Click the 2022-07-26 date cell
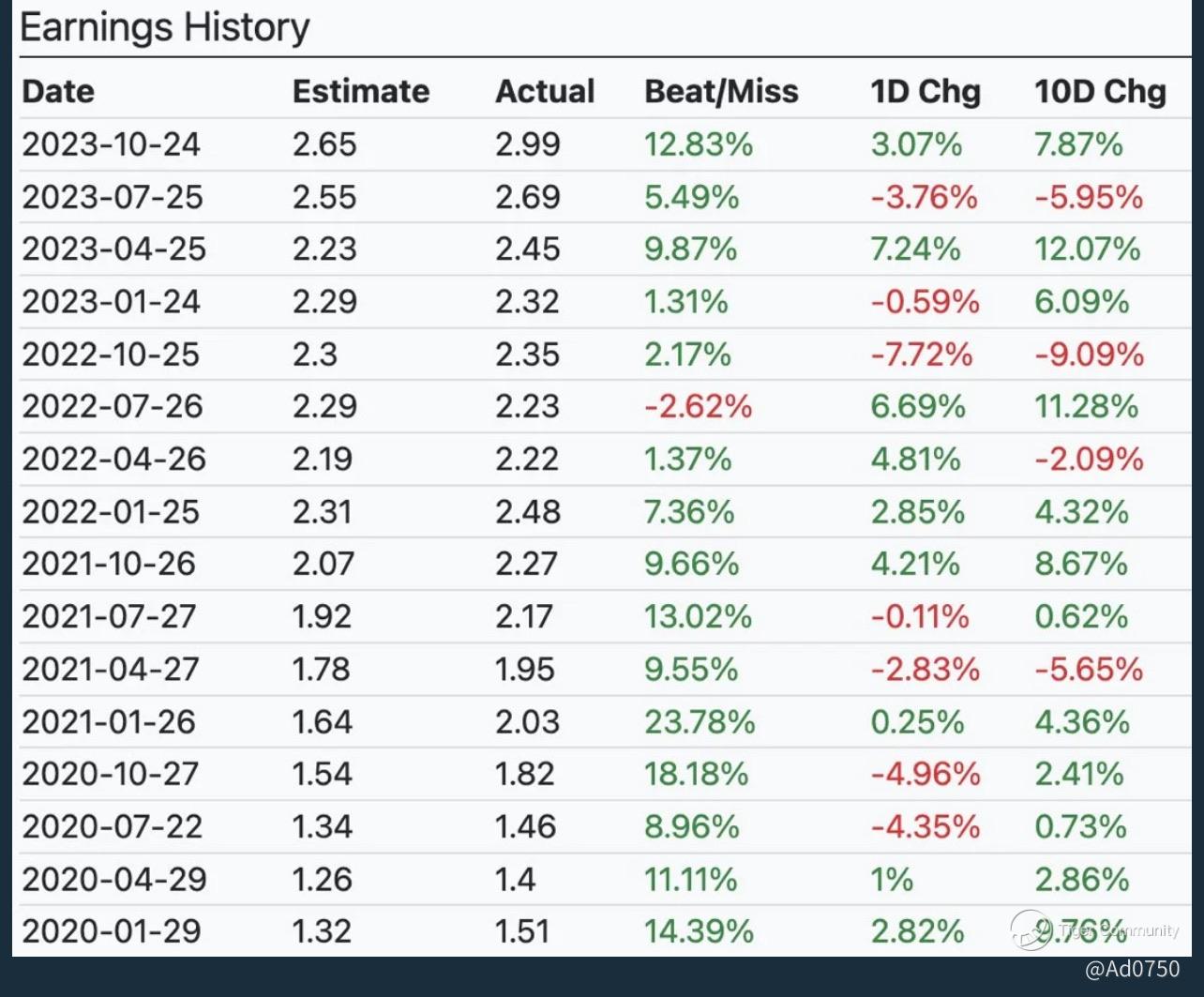 pos(113,406)
